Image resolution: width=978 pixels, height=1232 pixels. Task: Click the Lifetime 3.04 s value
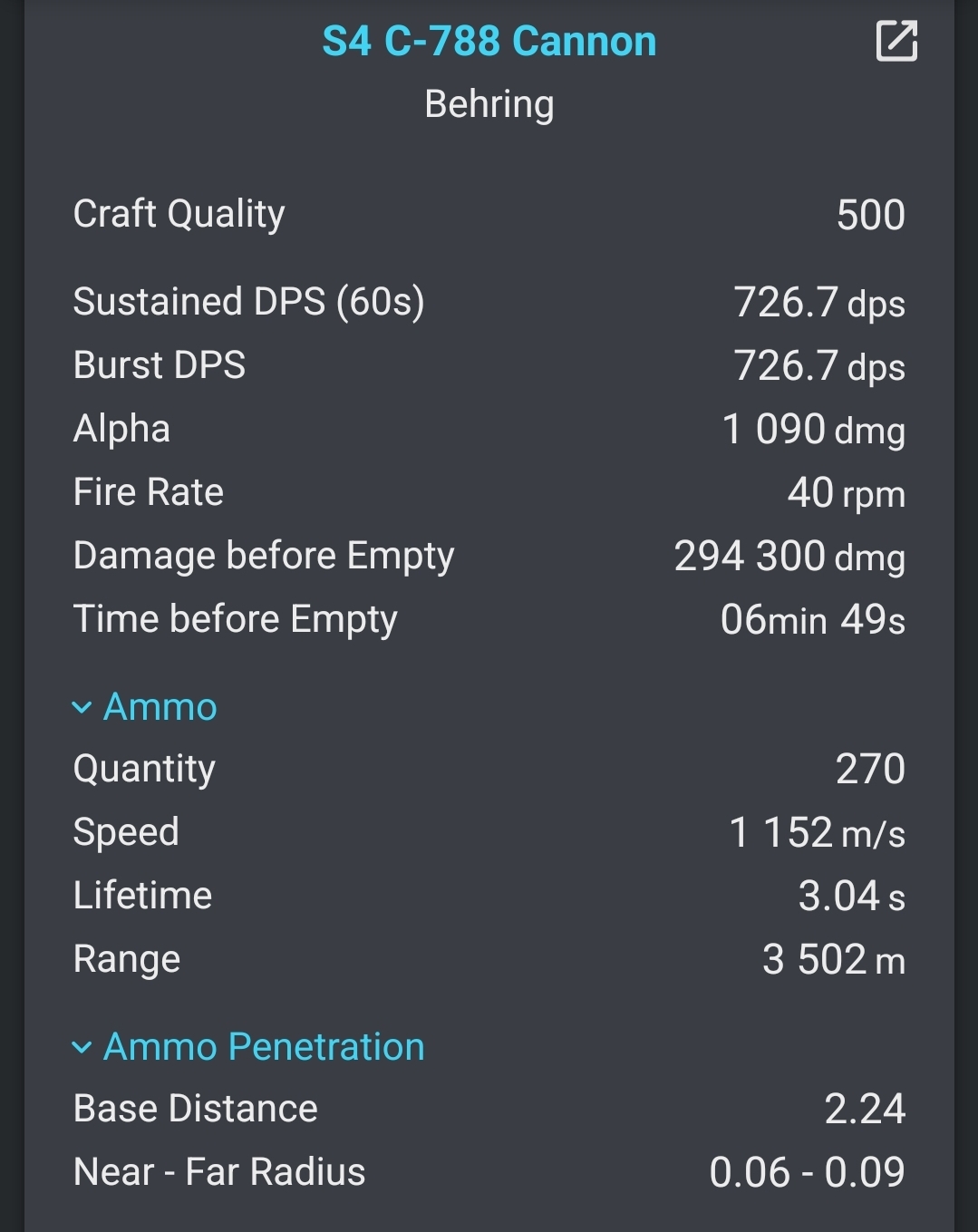click(851, 897)
